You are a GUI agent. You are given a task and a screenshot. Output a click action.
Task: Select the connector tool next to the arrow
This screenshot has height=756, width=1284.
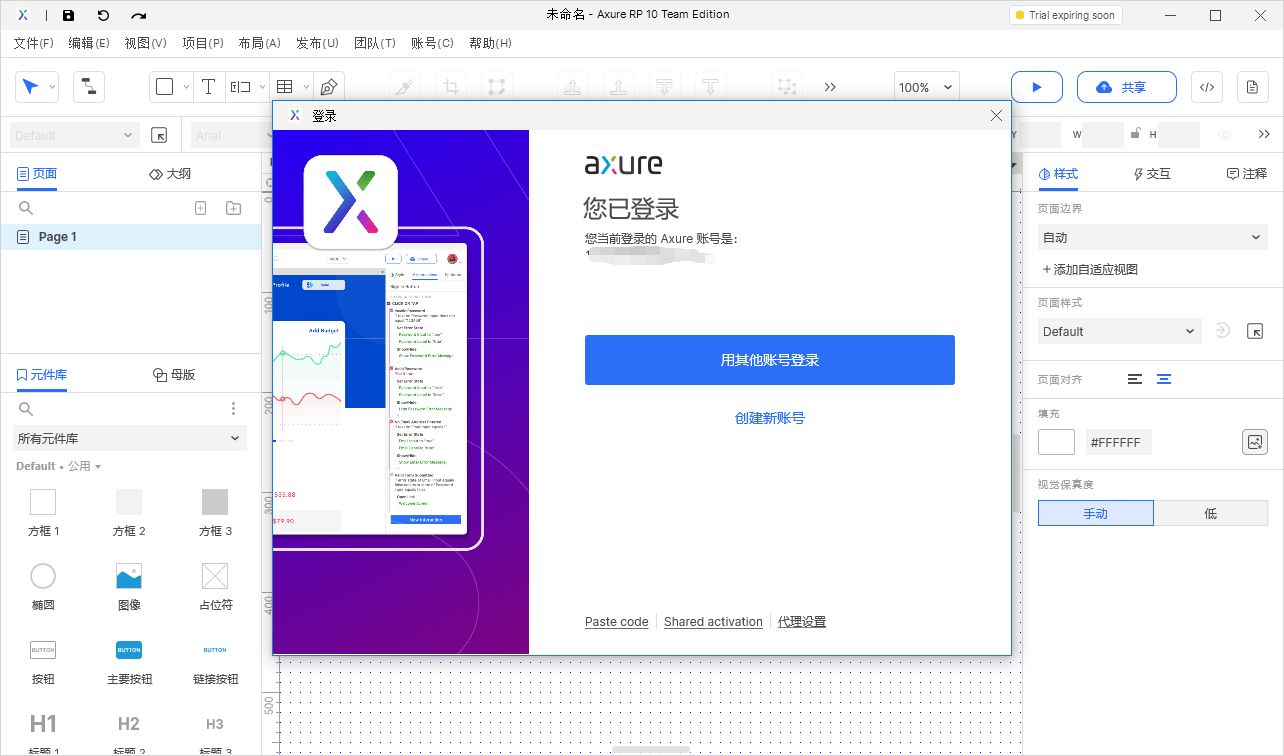[x=88, y=86]
